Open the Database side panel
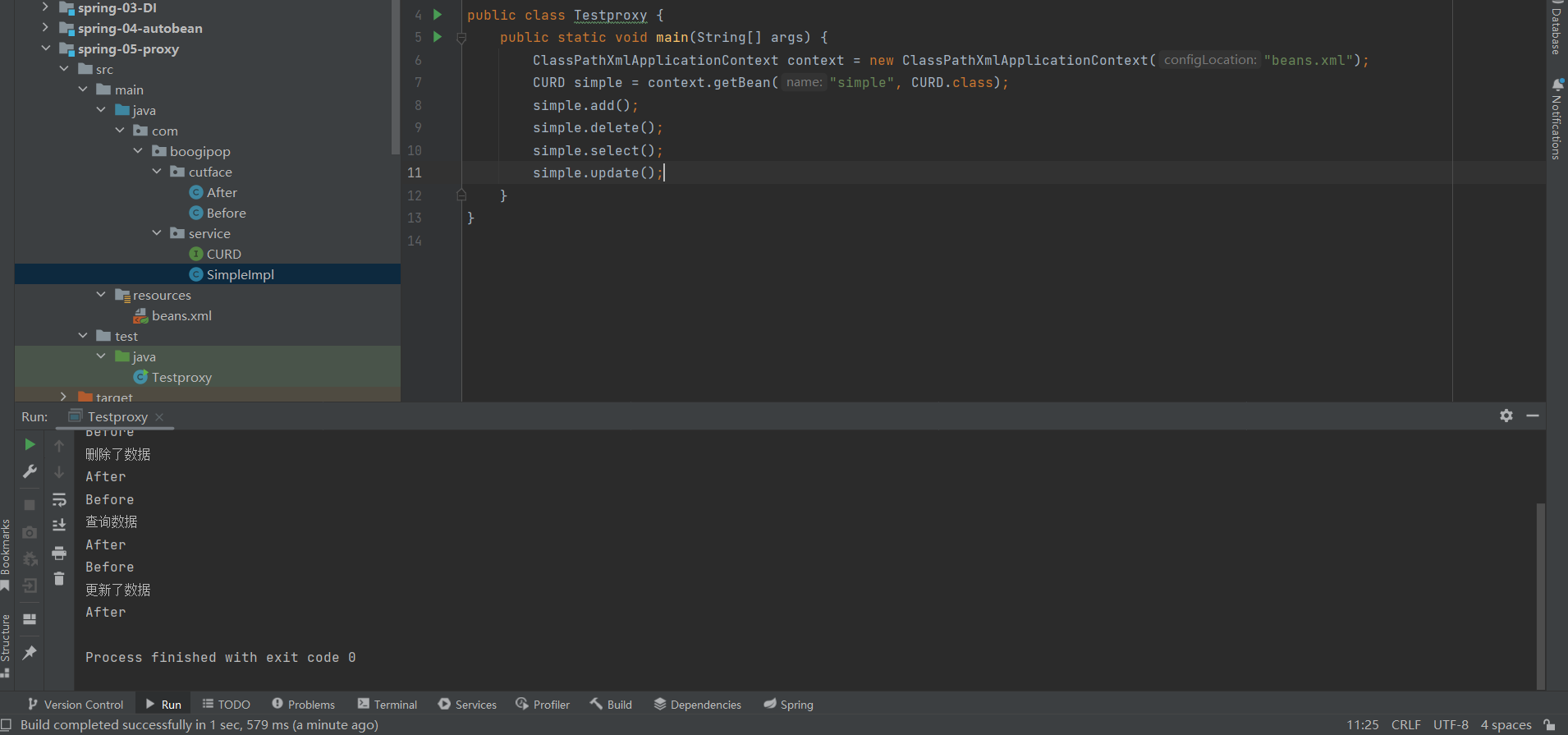 (x=1557, y=29)
